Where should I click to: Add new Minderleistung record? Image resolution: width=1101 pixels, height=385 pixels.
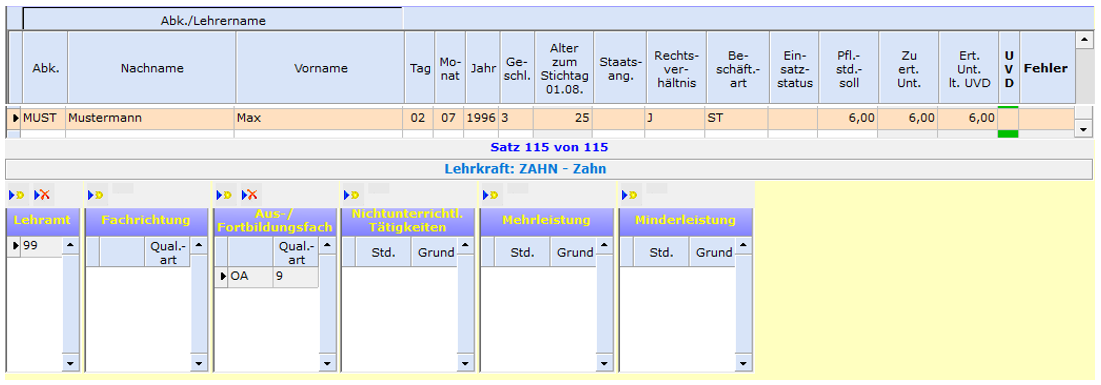tap(630, 195)
